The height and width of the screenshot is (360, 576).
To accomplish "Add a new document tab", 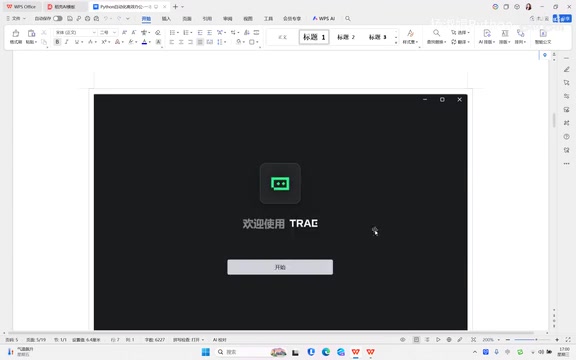I will pos(175,7).
